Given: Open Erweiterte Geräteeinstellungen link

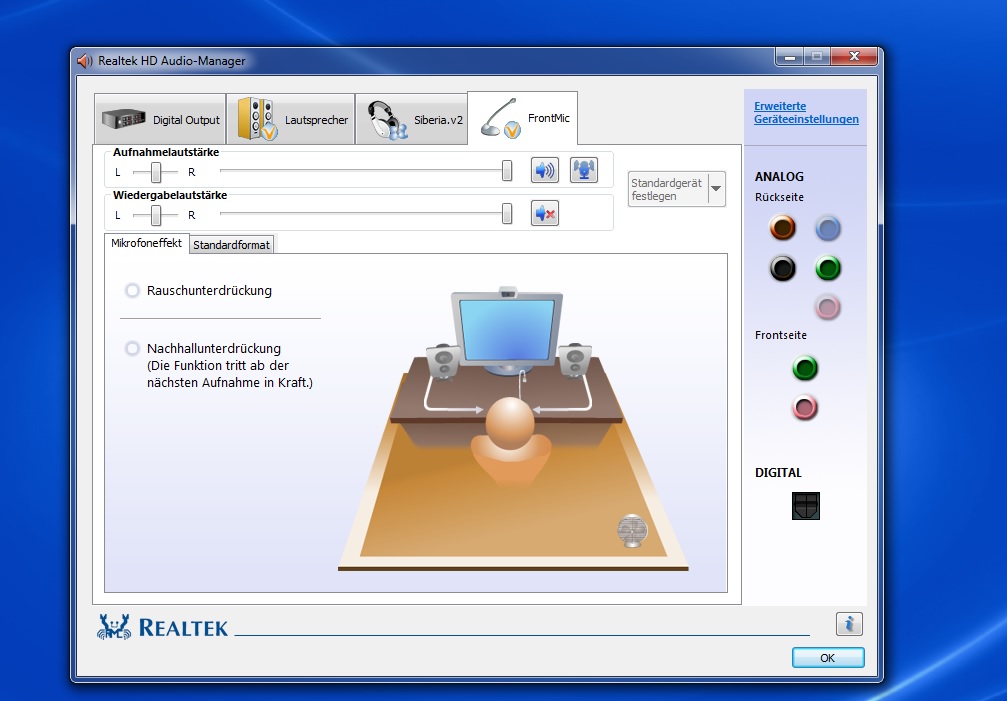Looking at the screenshot, I should pos(806,112).
